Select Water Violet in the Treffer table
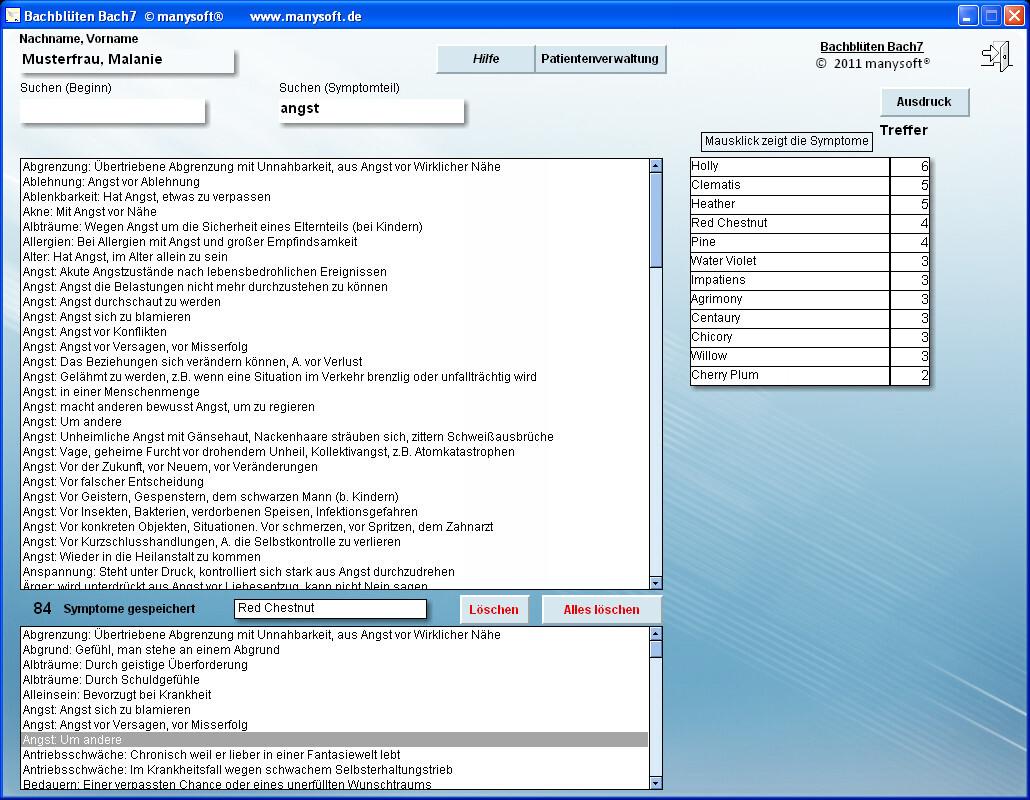1030x800 pixels. 790,261
